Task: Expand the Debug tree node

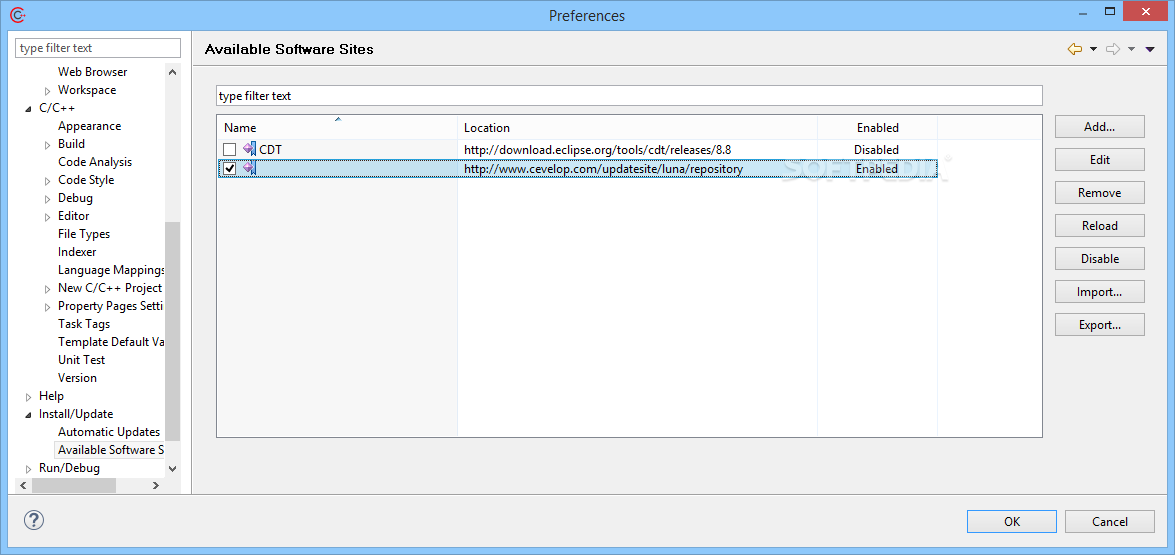Action: [48, 198]
